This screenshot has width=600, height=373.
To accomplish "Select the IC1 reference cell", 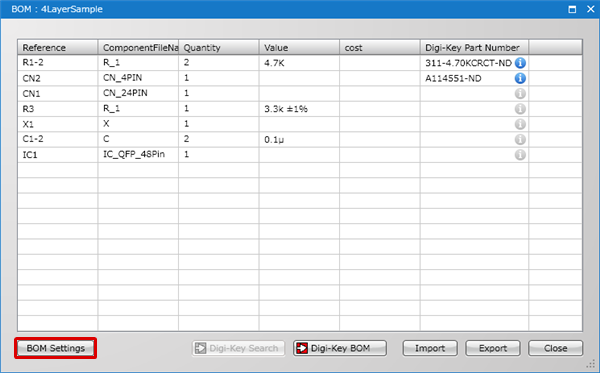I will (57, 155).
